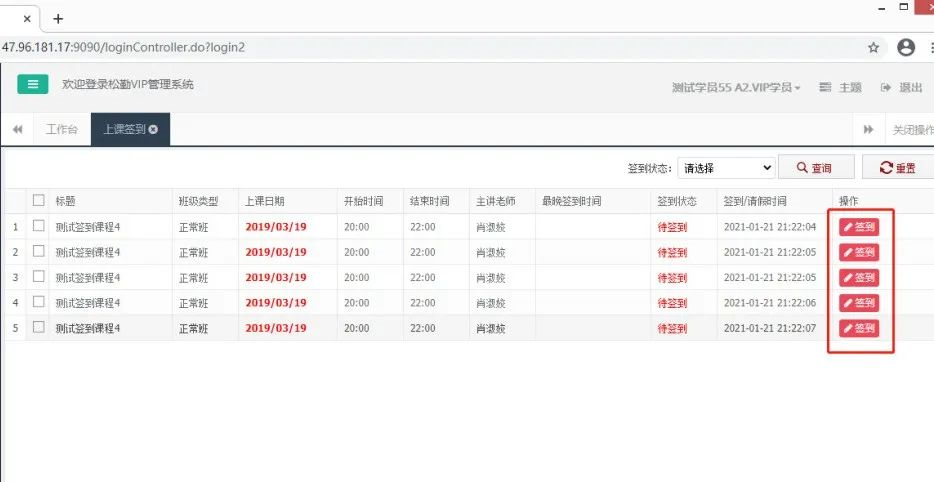Log out using the 退出 link

[x=901, y=88]
